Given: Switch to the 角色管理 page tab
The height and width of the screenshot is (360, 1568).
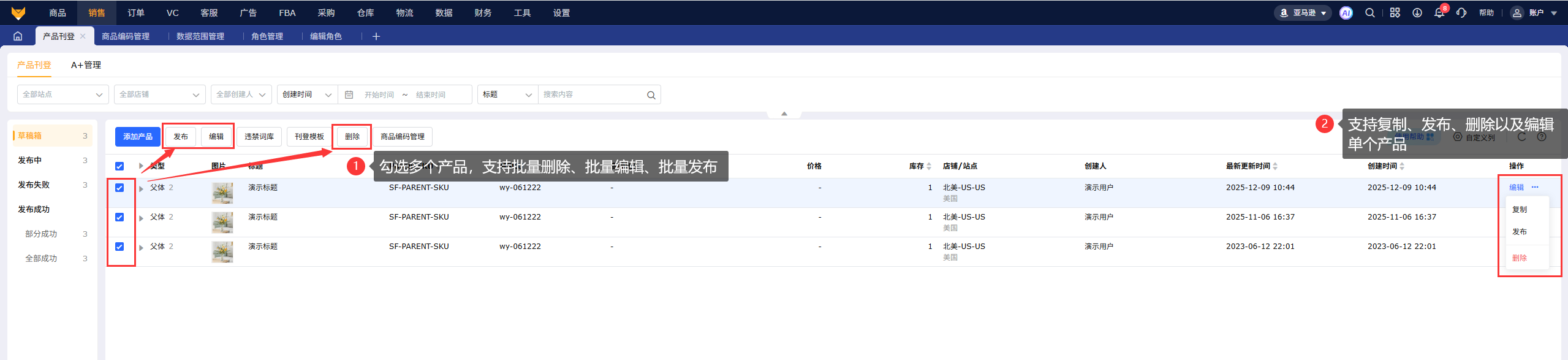Looking at the screenshot, I should [267, 36].
